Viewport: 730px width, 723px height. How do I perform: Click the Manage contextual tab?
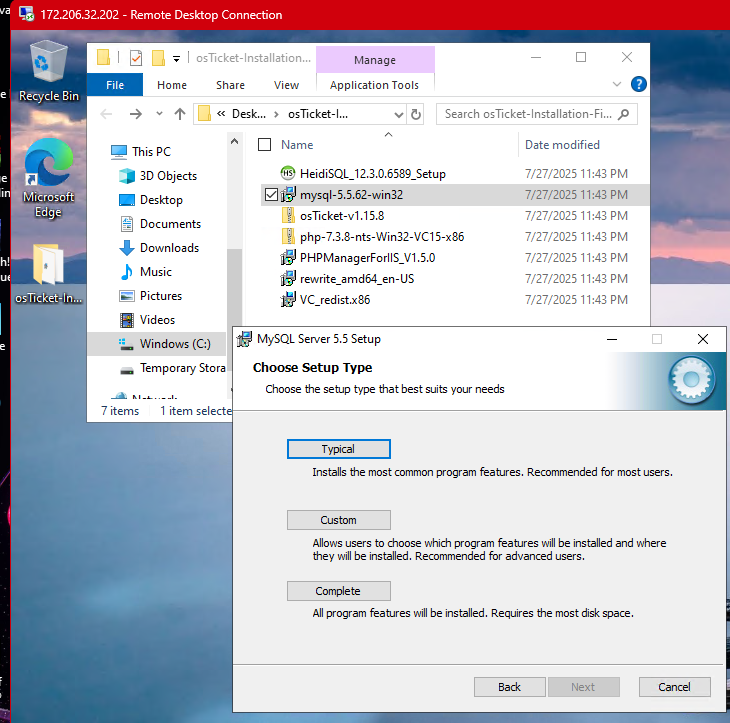[x=375, y=60]
